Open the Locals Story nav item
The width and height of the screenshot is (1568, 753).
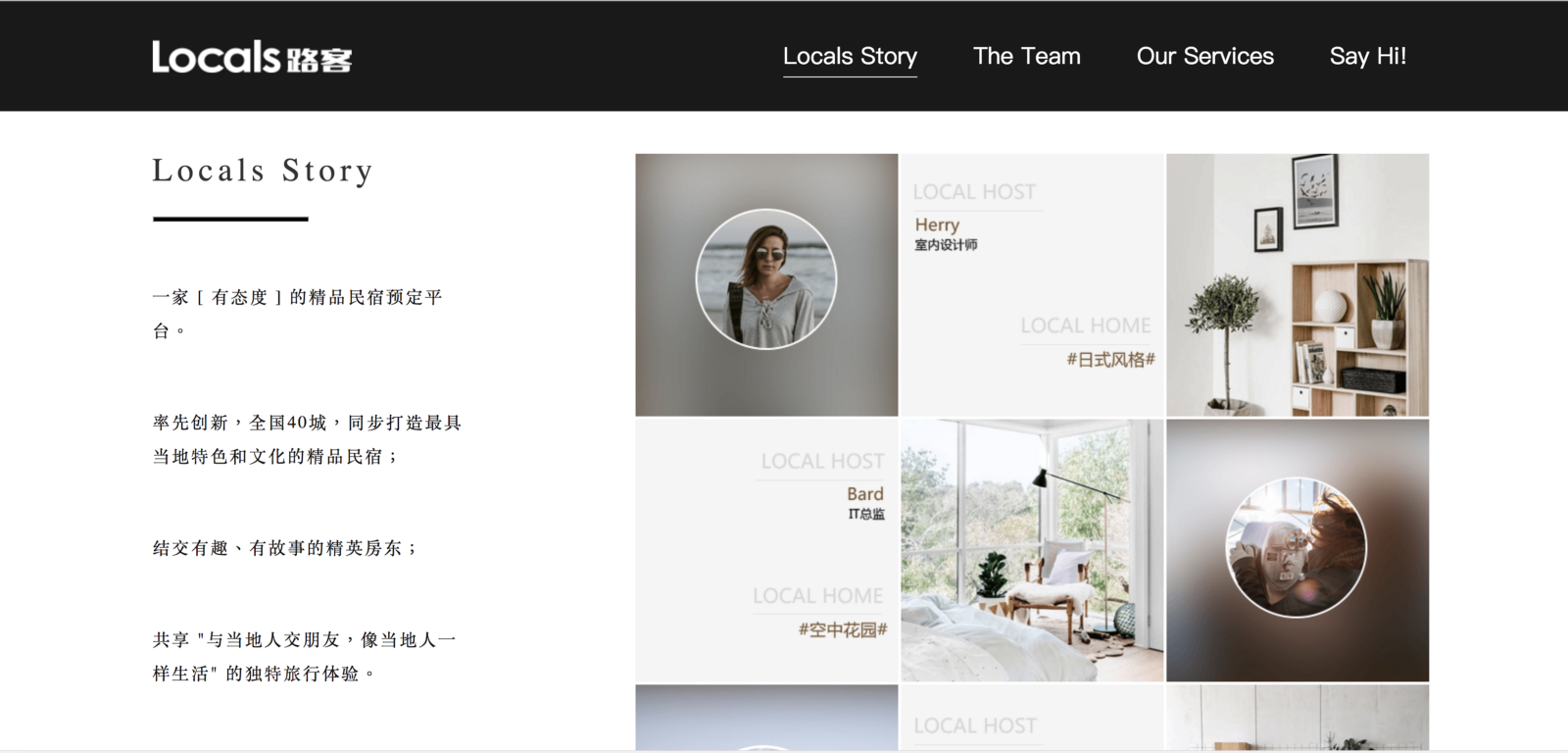tap(850, 56)
